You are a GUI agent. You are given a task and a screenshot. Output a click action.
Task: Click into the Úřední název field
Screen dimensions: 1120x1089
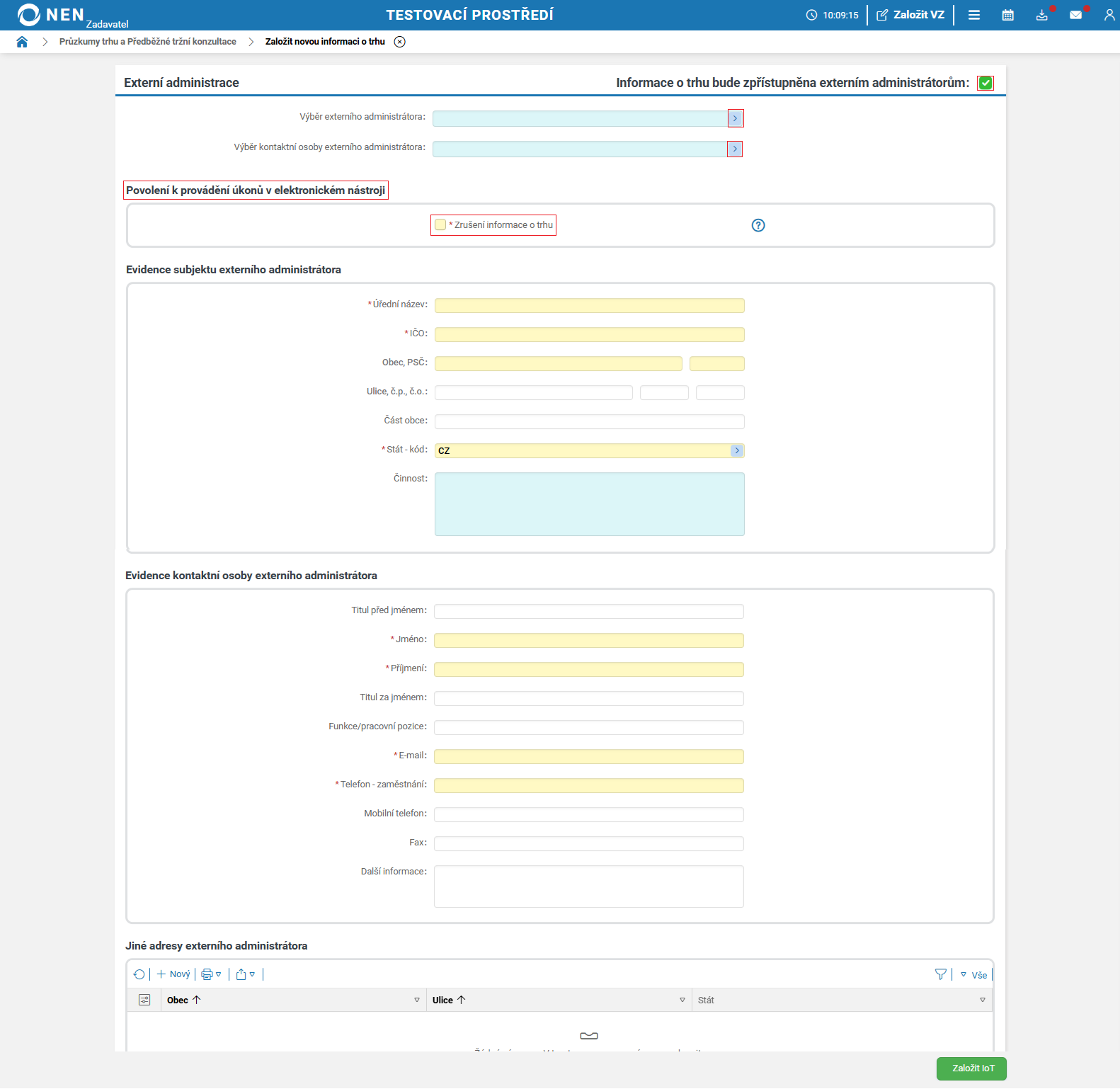[x=589, y=305]
